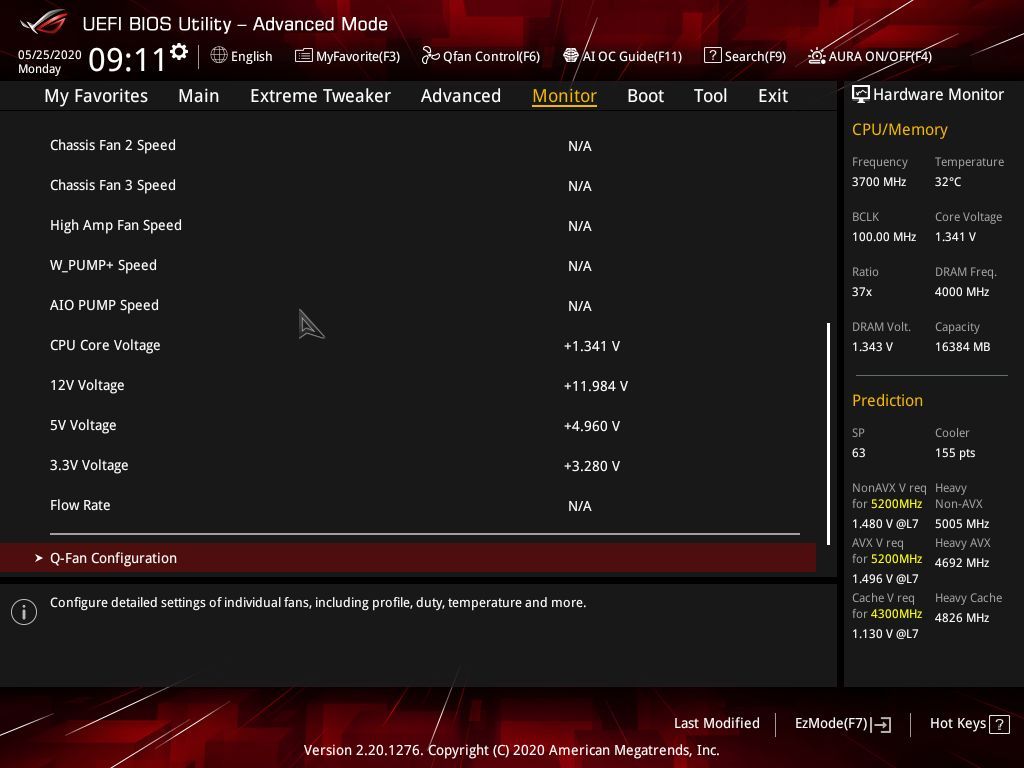Select CPU Core Voltage row
Screen dimensions: 1024x768
408,345
